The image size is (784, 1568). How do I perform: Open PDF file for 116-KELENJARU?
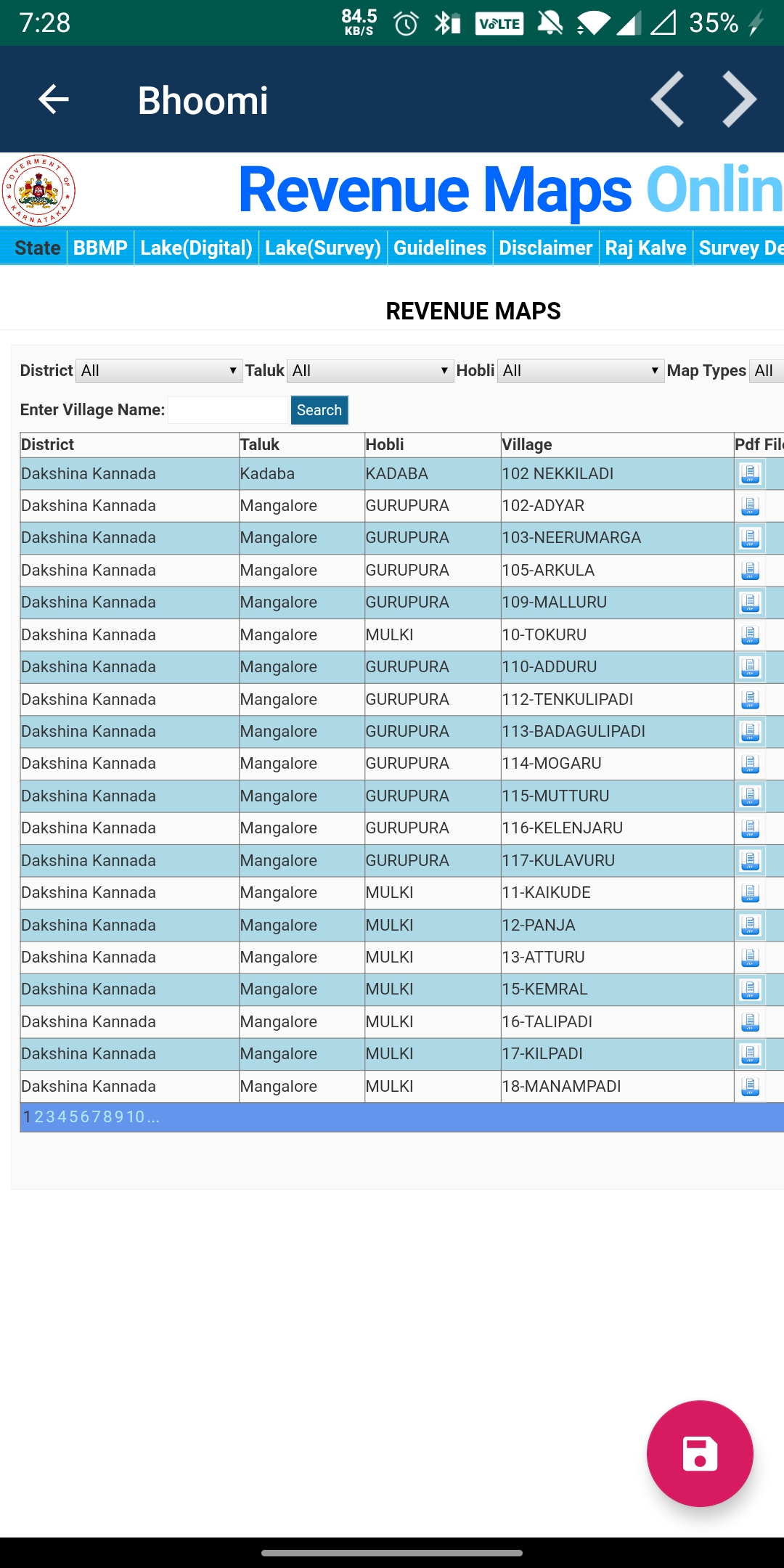750,828
